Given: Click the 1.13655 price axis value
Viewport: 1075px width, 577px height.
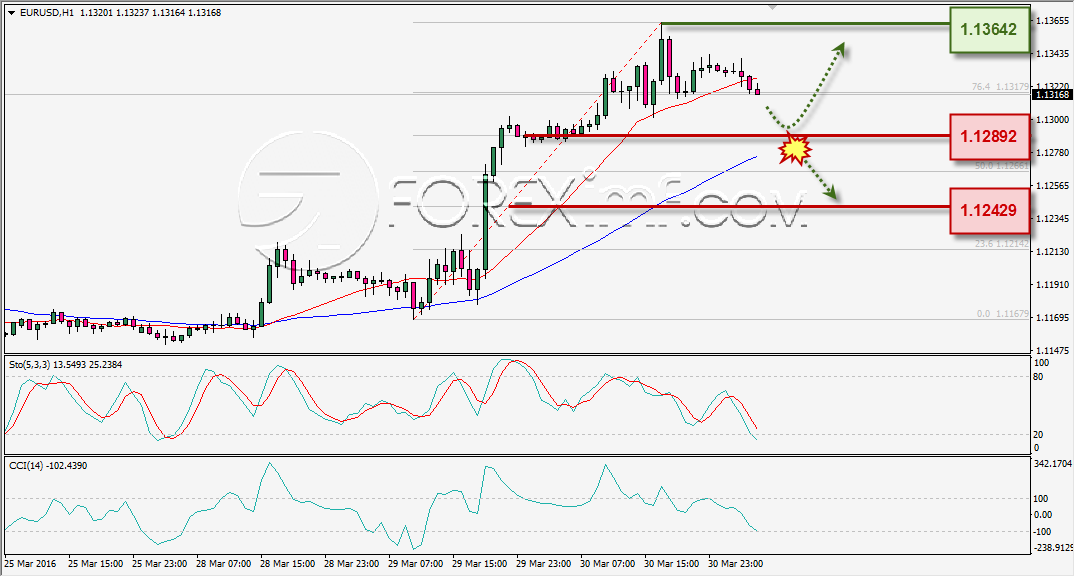Looking at the screenshot, I should click(1053, 21).
